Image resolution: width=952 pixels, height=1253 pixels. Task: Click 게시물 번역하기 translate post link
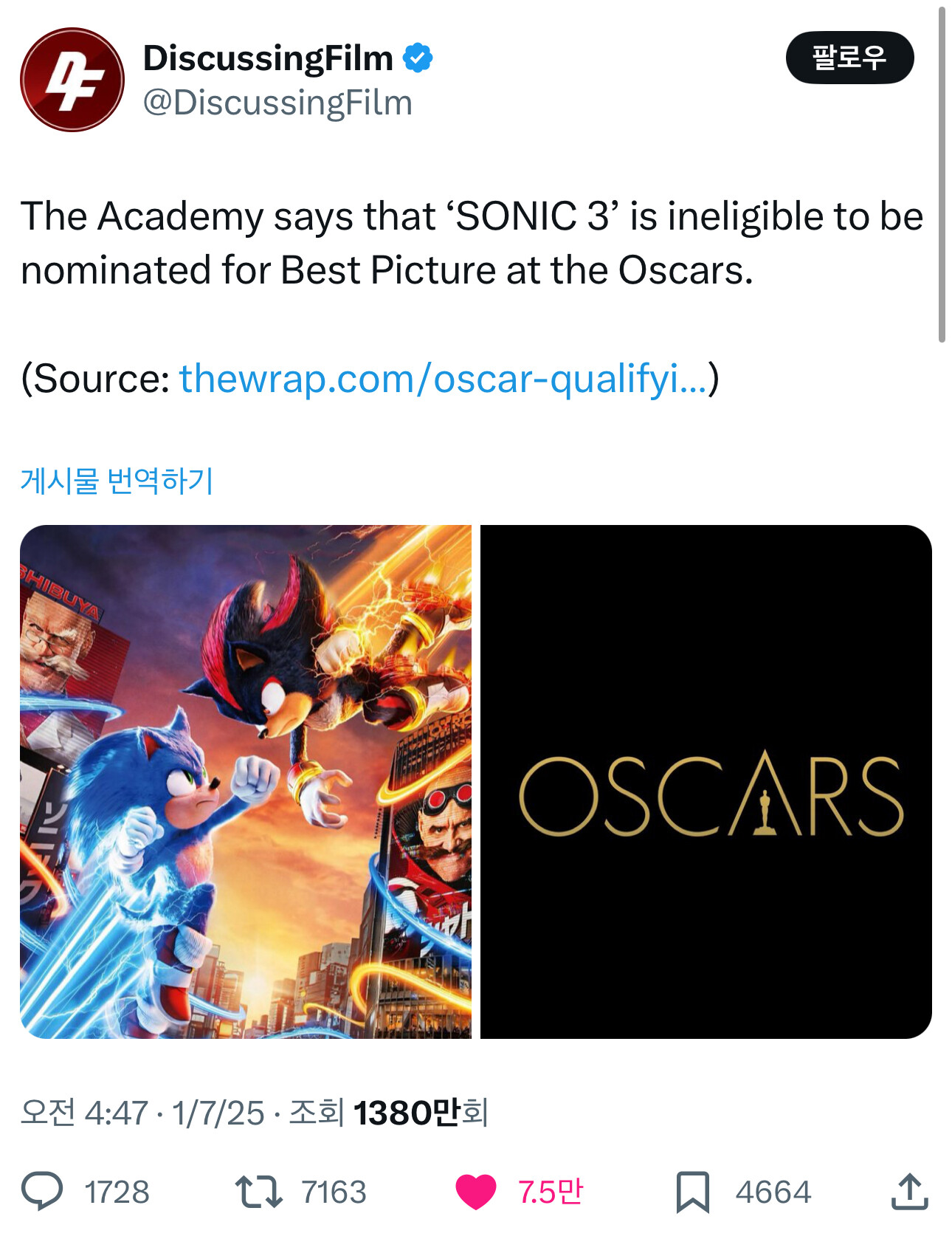(x=117, y=481)
